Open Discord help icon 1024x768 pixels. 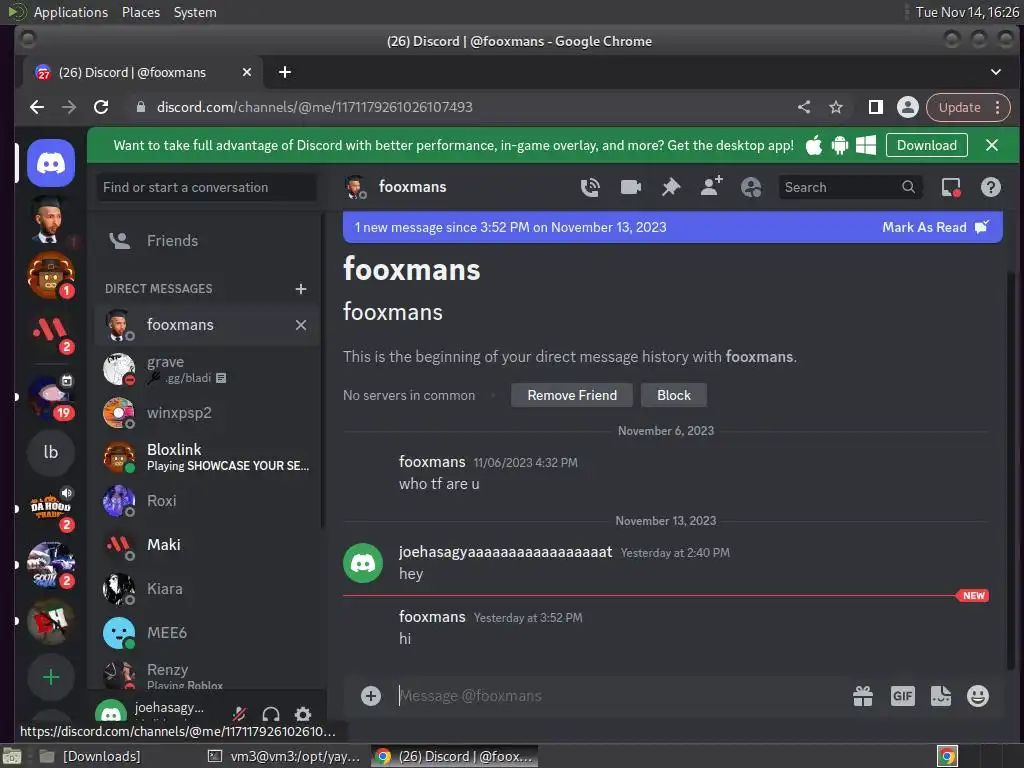(x=991, y=187)
